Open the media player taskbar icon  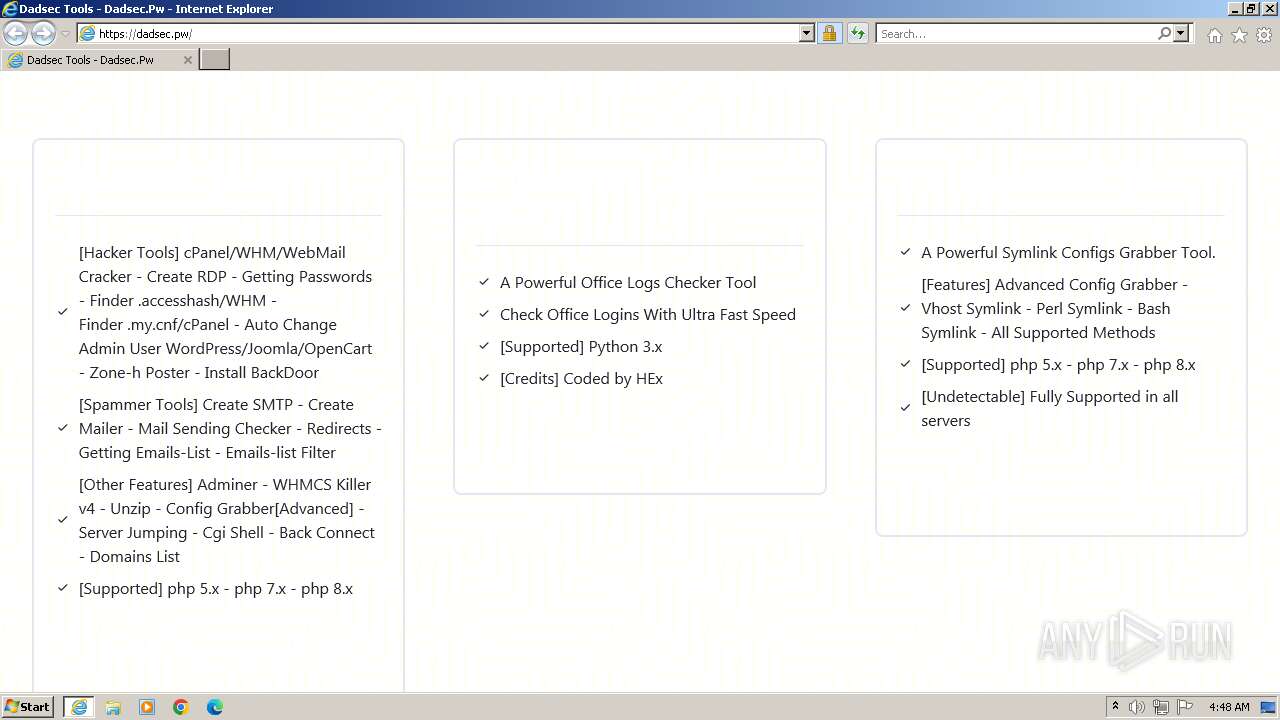pyautogui.click(x=147, y=707)
